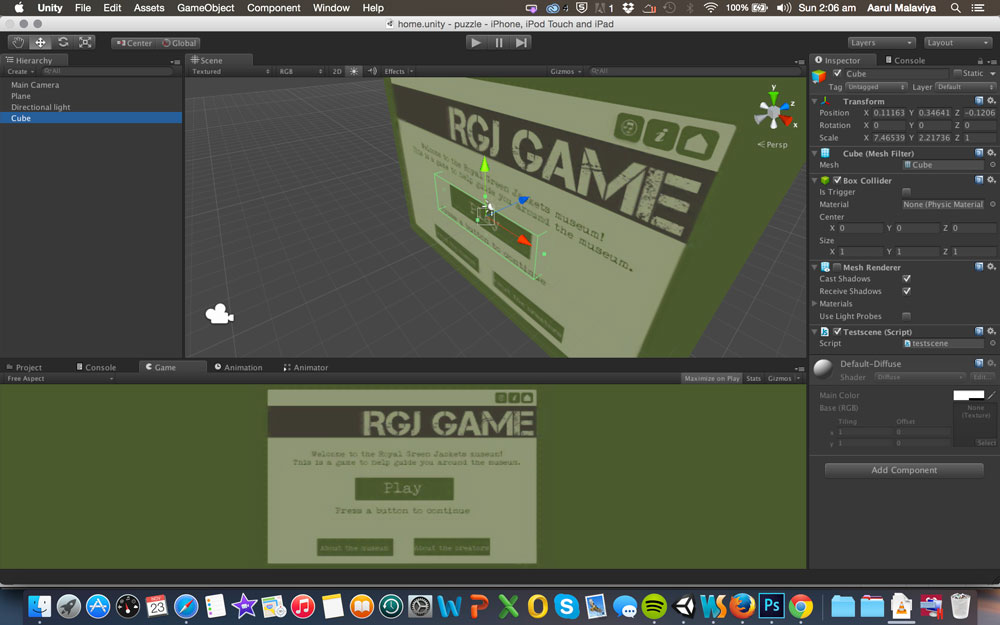
Task: Toggle scene lighting sun icon
Action: [353, 72]
